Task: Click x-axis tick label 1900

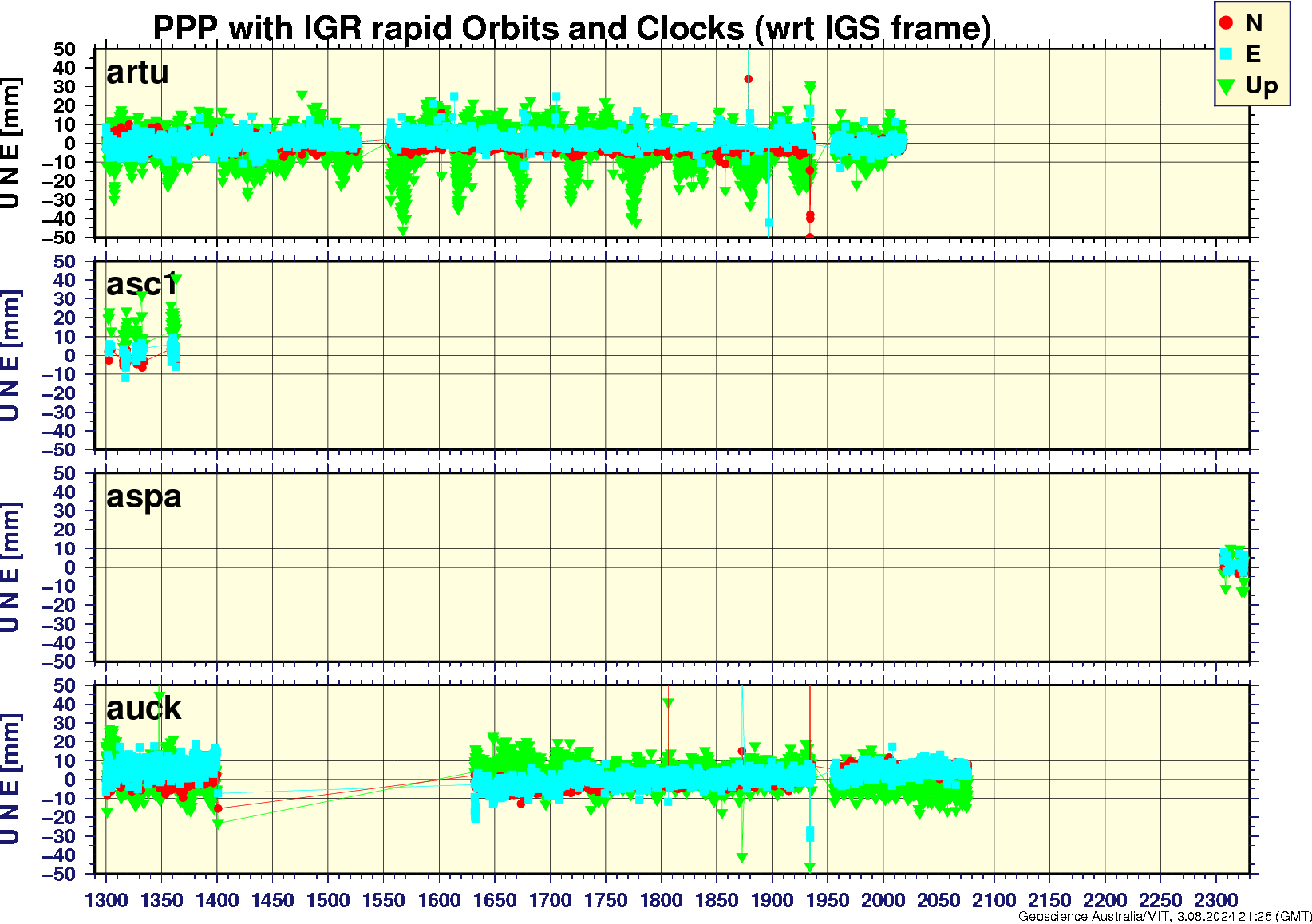Action: 772,900
